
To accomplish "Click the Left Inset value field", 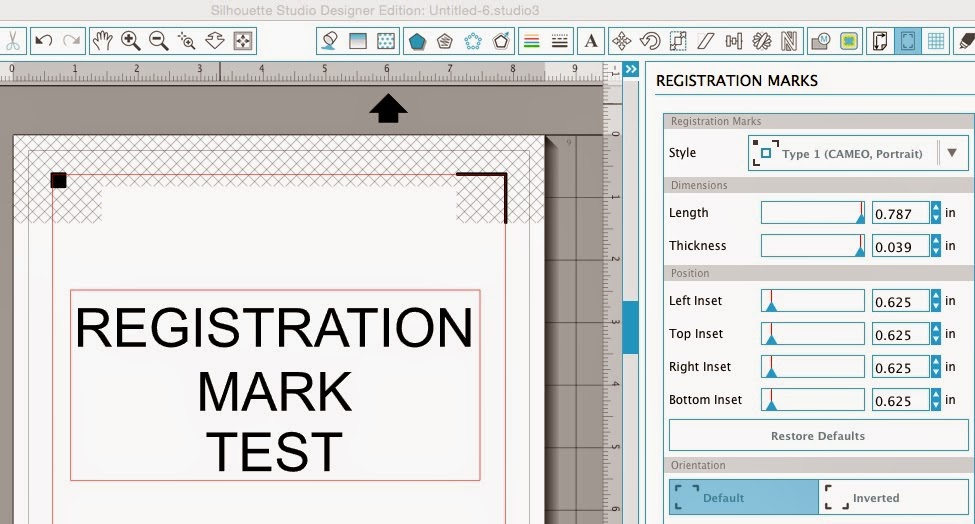I will (900, 301).
